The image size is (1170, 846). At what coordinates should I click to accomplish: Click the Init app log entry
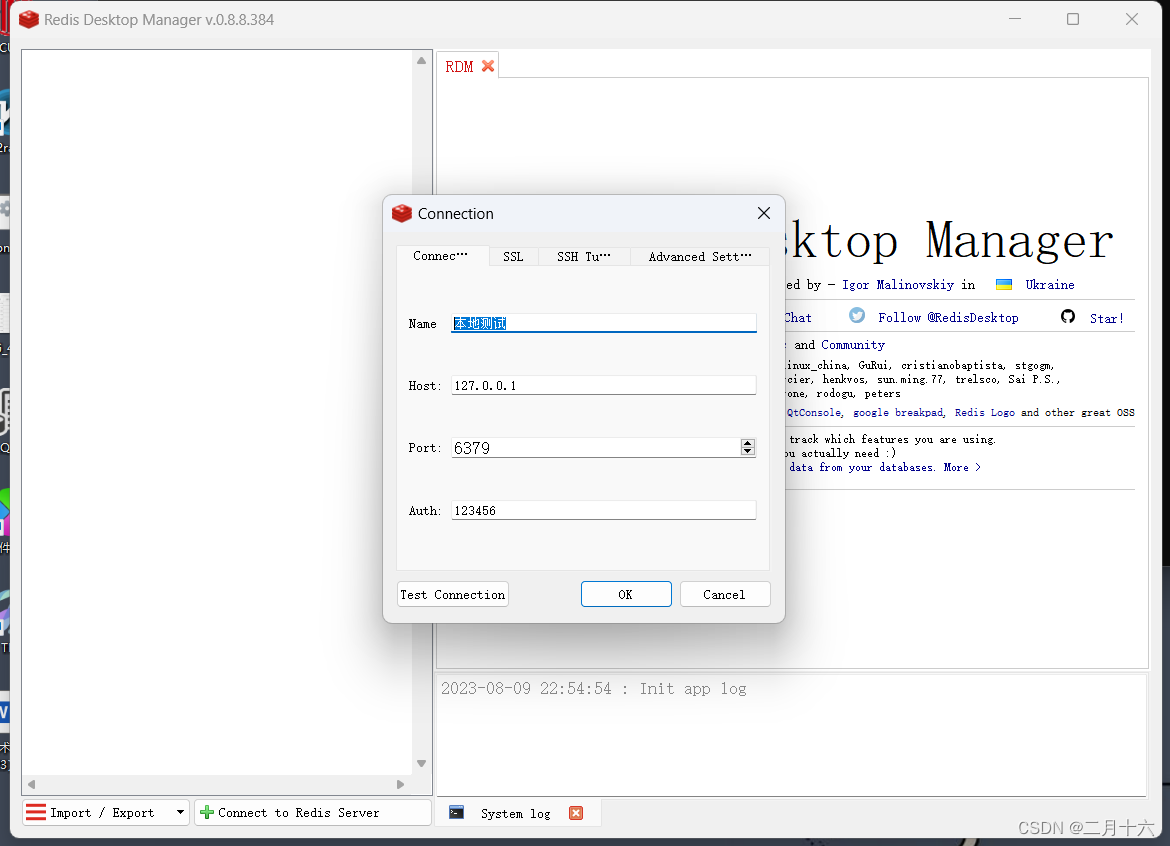pos(593,689)
